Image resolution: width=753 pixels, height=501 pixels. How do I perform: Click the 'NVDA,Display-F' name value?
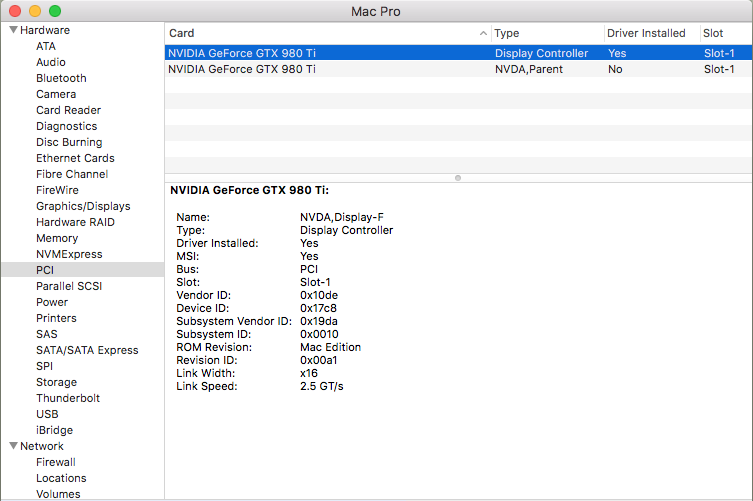pyautogui.click(x=342, y=217)
